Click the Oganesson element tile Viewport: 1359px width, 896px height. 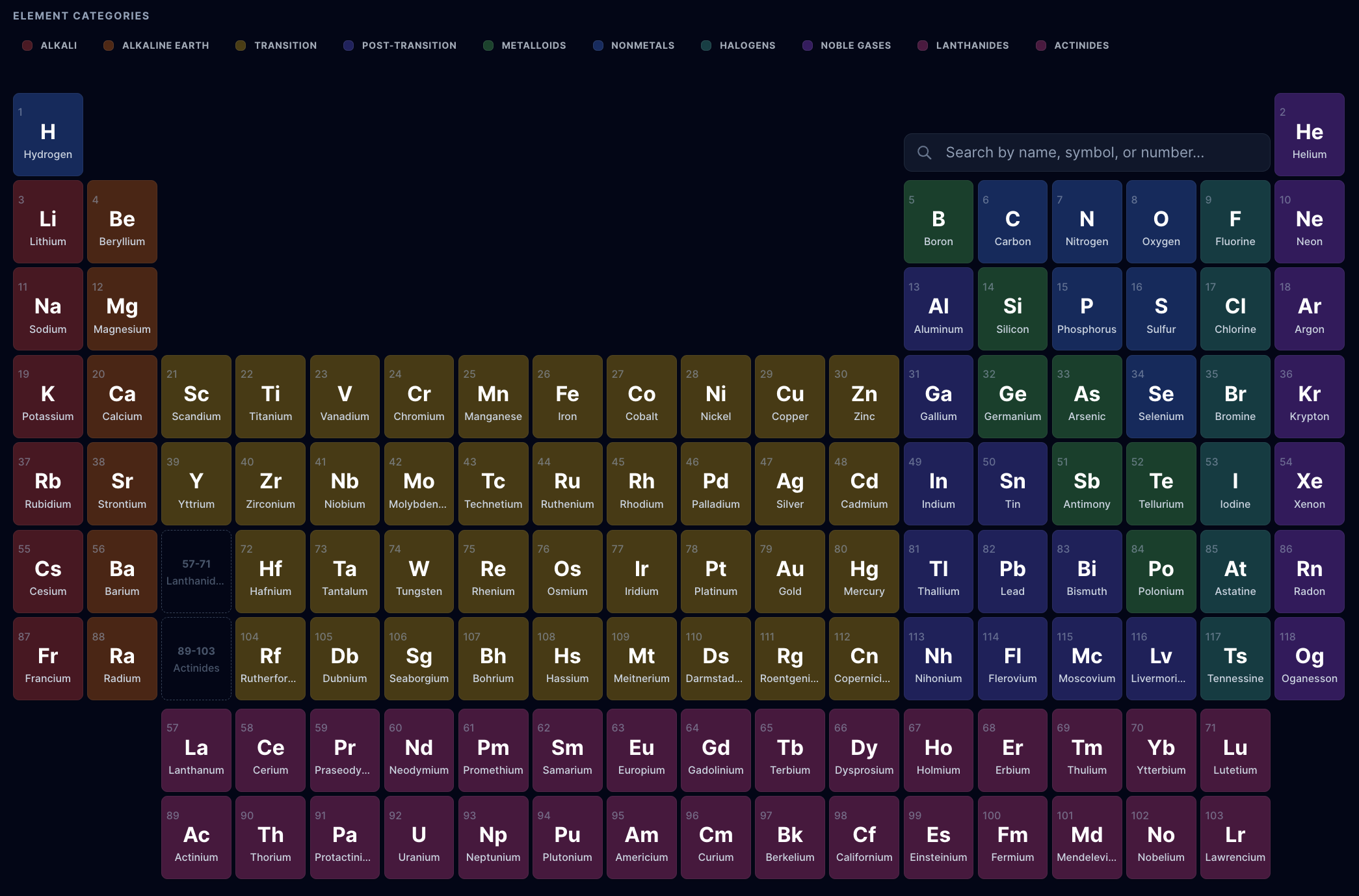(x=1309, y=659)
